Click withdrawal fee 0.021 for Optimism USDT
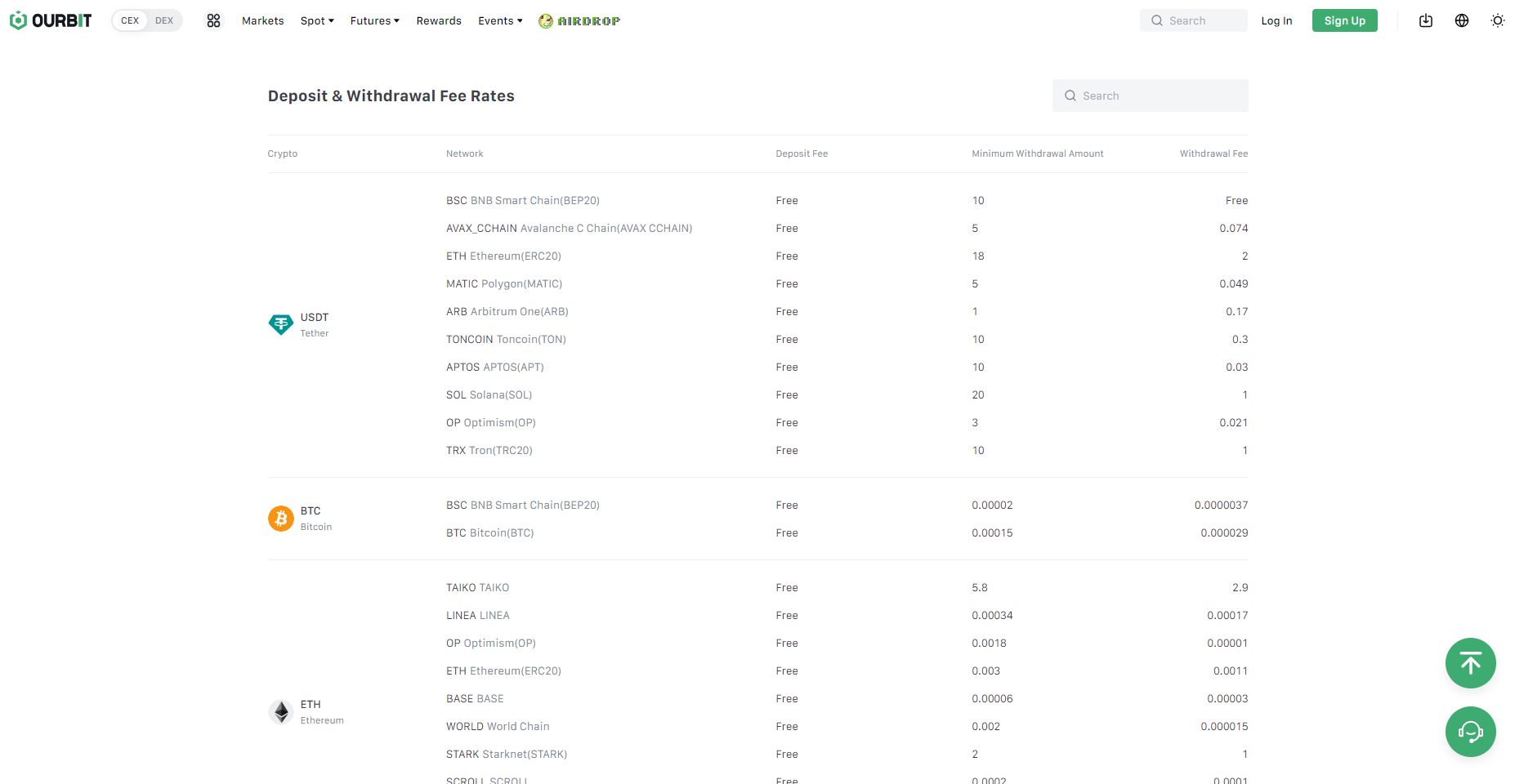The height and width of the screenshot is (784, 1515). [1234, 422]
